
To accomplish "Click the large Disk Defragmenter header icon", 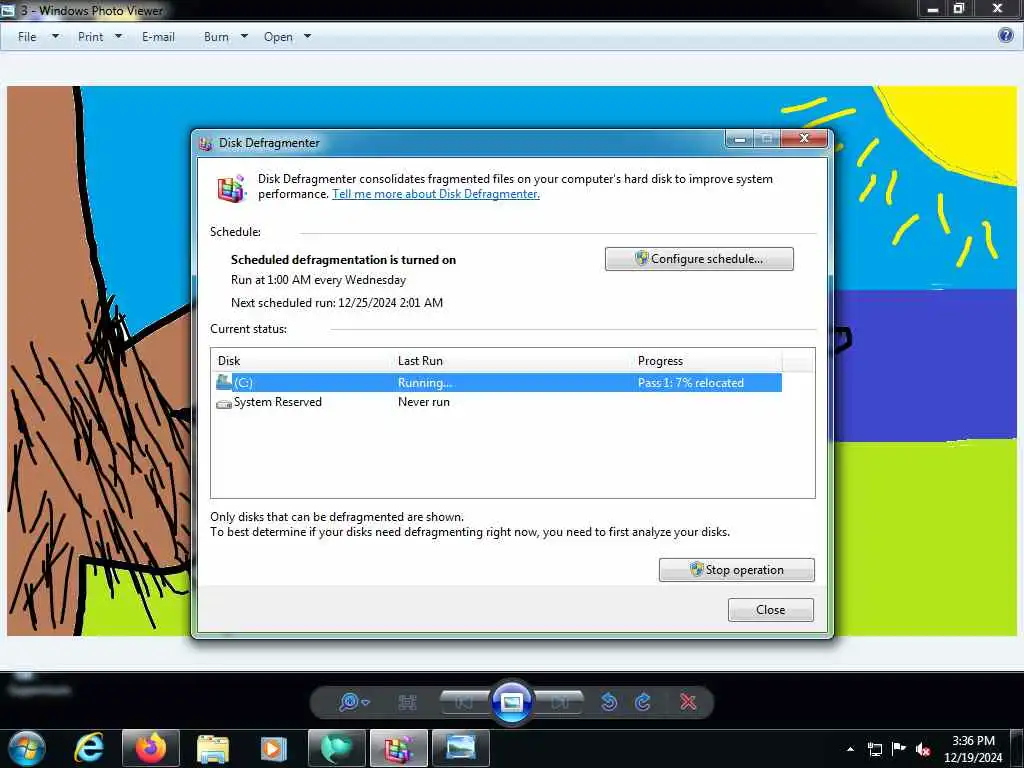I will pos(231,188).
